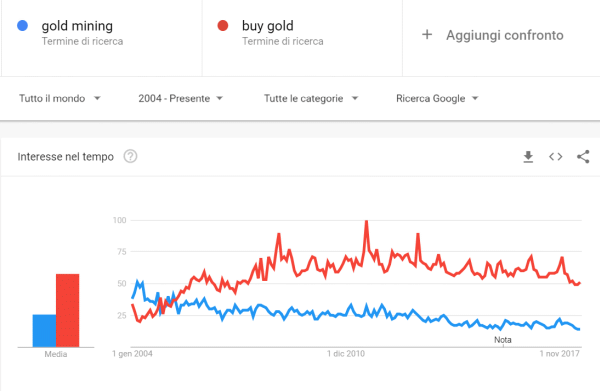Click the blue gold mining dot
Image resolution: width=600 pixels, height=391 pixels.
tap(23, 26)
